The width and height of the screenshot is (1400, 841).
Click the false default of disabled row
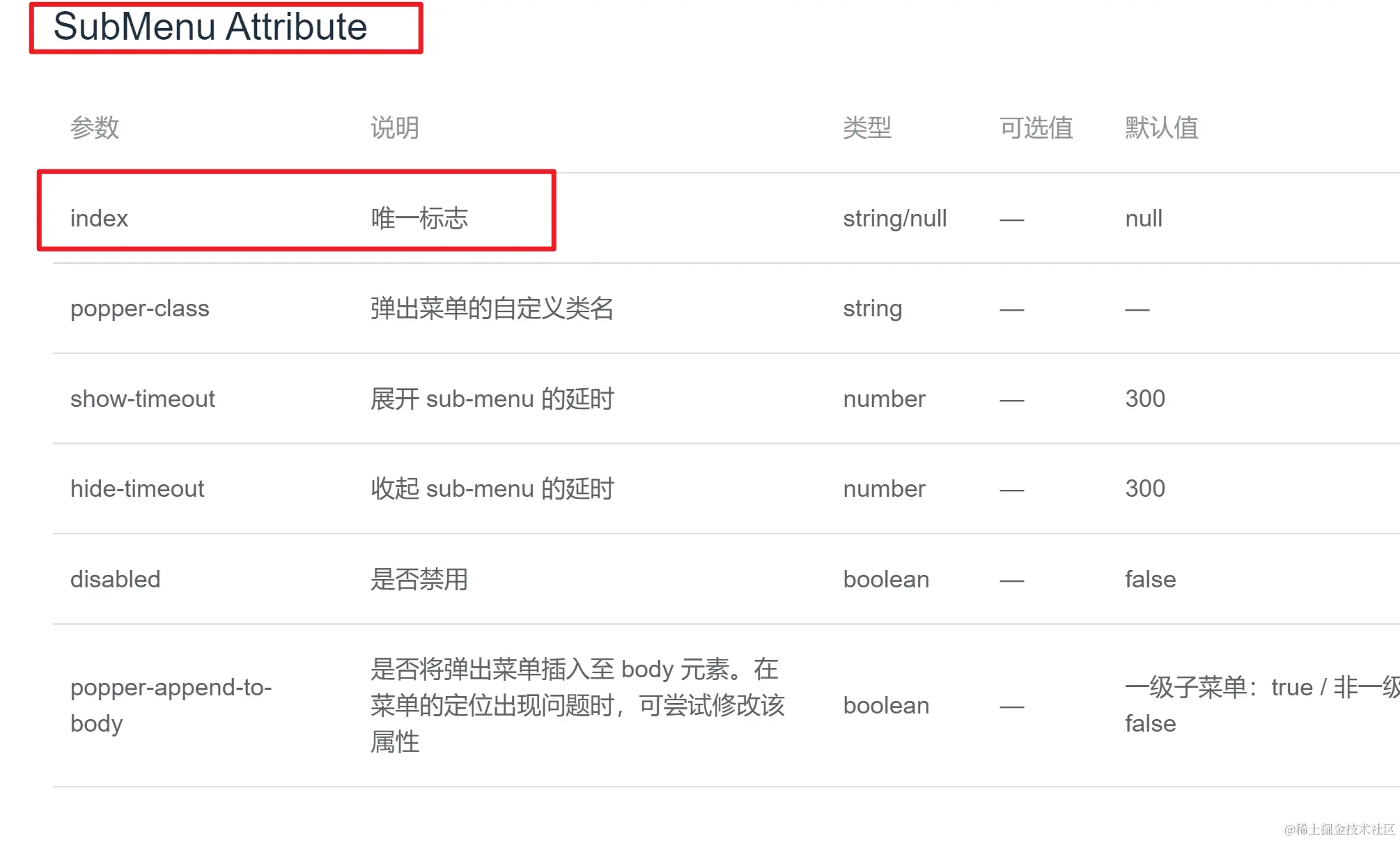coord(1150,579)
